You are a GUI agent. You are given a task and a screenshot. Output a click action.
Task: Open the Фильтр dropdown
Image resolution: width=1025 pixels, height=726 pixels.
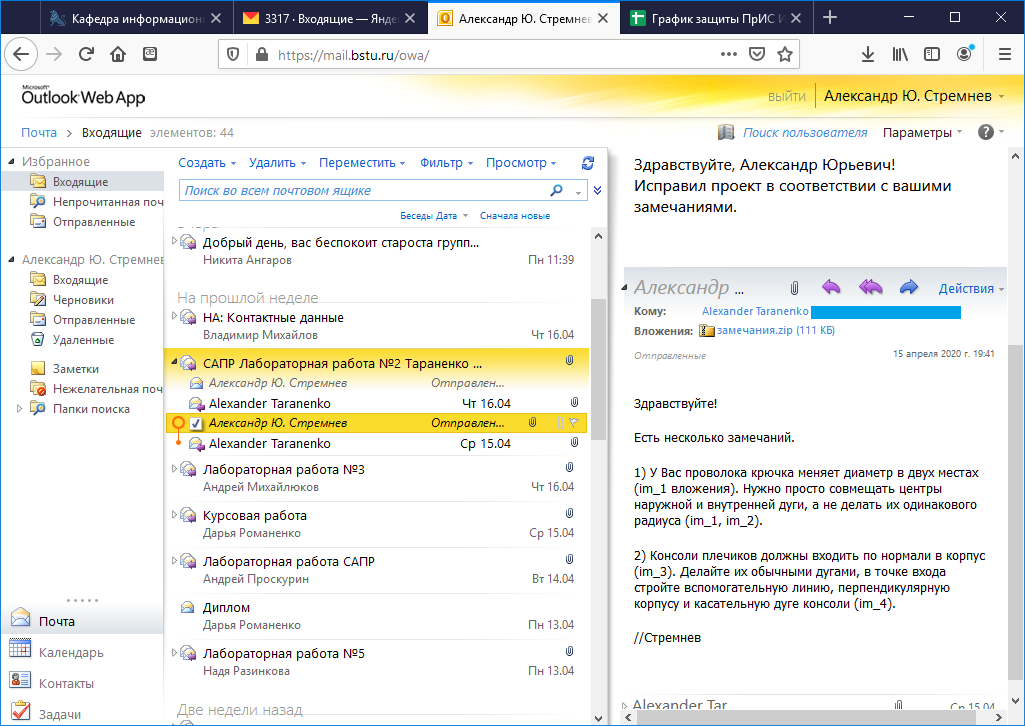446,163
